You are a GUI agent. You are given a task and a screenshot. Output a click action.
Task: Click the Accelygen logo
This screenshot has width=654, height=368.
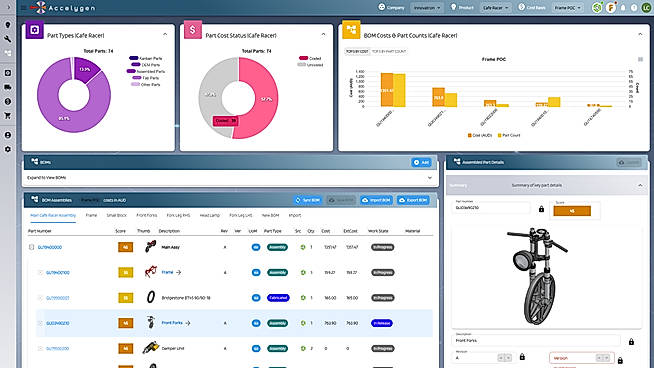click(x=63, y=8)
